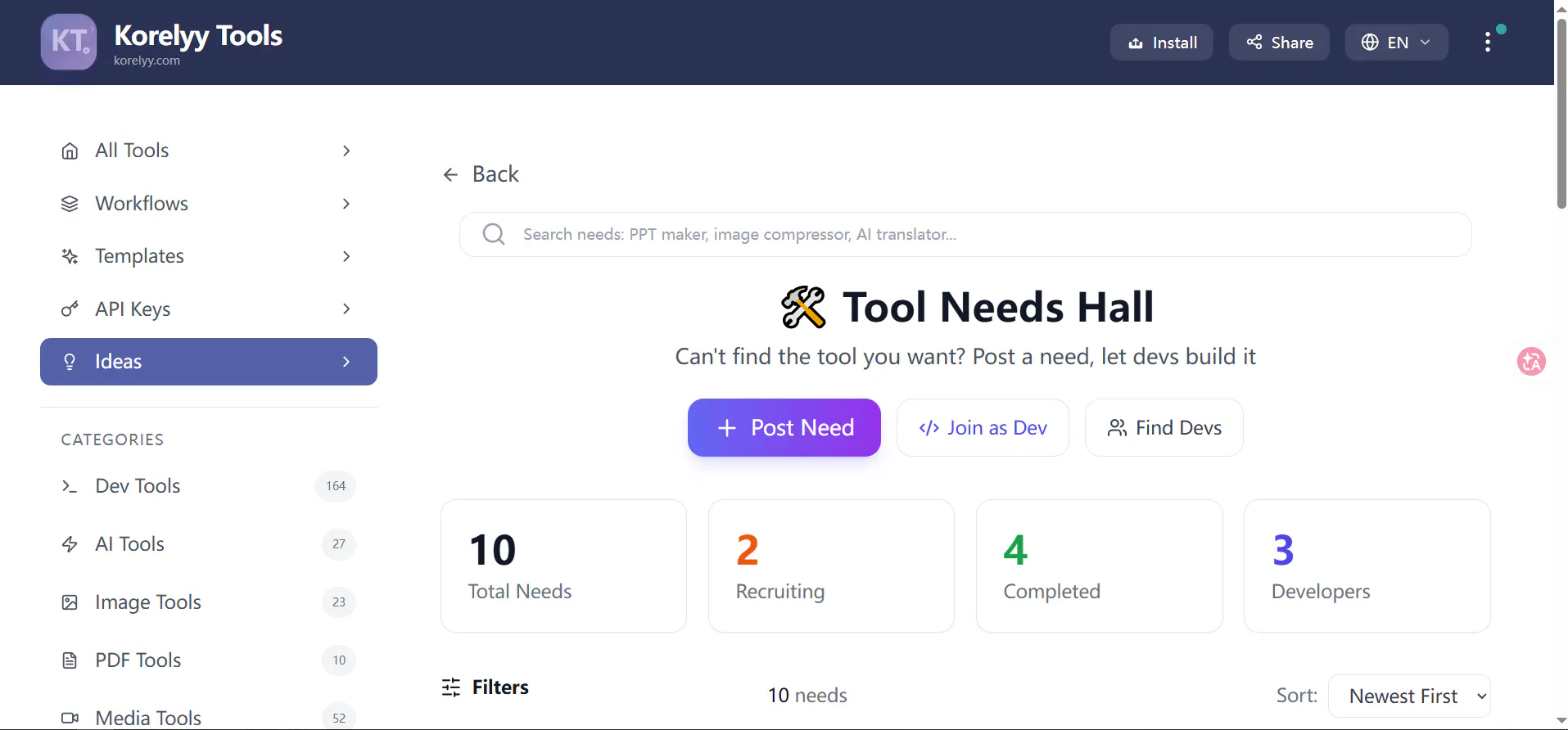This screenshot has width=1568, height=730.
Task: Click the floating translate icon on right edge
Action: pyautogui.click(x=1531, y=361)
